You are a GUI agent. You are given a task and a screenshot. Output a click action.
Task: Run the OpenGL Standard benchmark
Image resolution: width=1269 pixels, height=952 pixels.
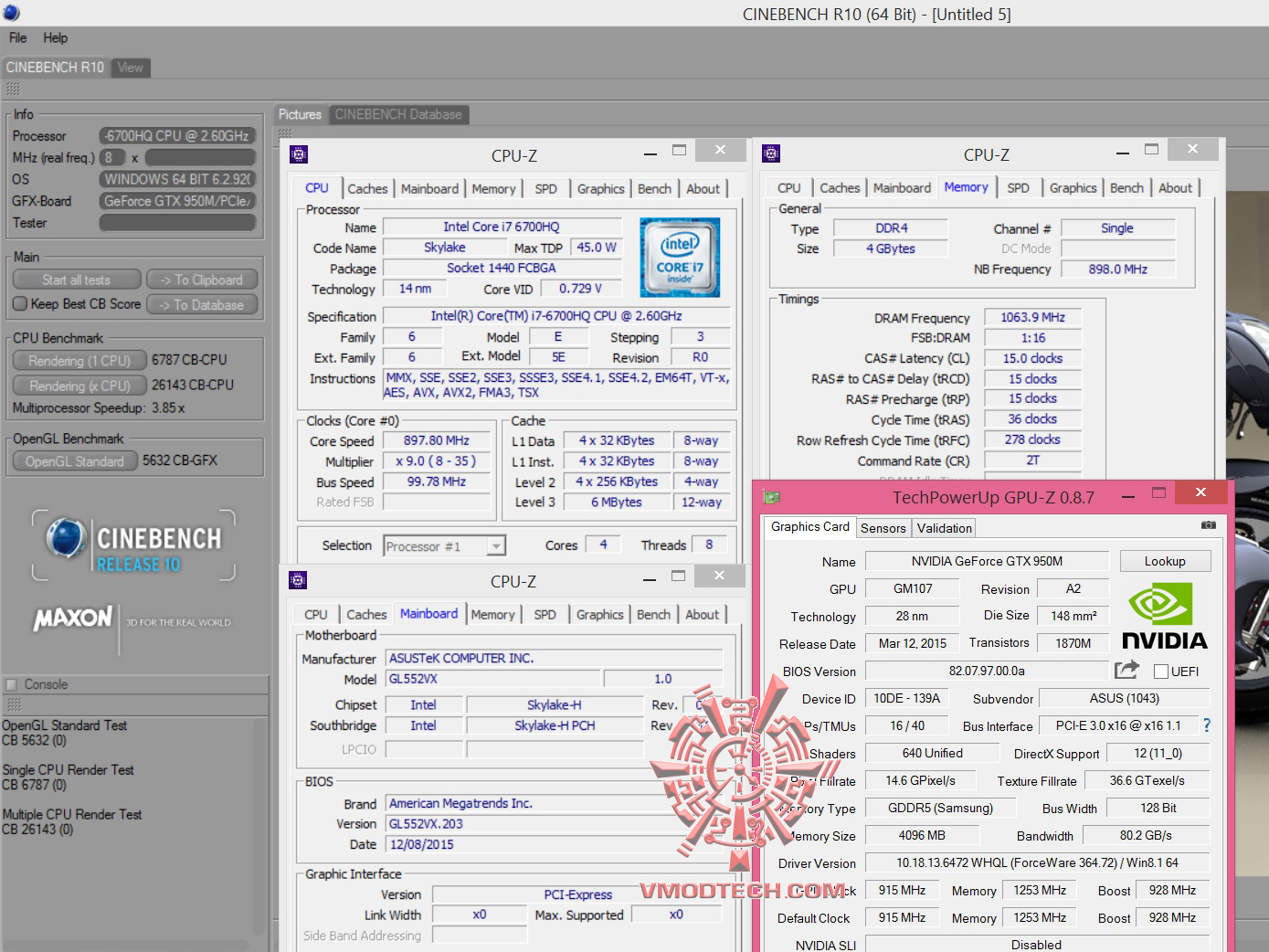click(x=75, y=461)
